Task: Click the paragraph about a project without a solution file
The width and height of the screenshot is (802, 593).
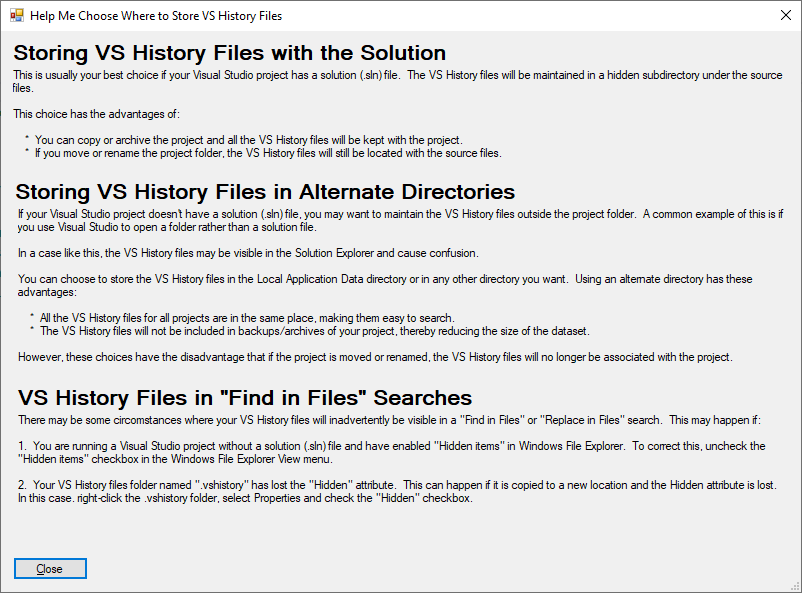Action: pyautogui.click(x=400, y=221)
